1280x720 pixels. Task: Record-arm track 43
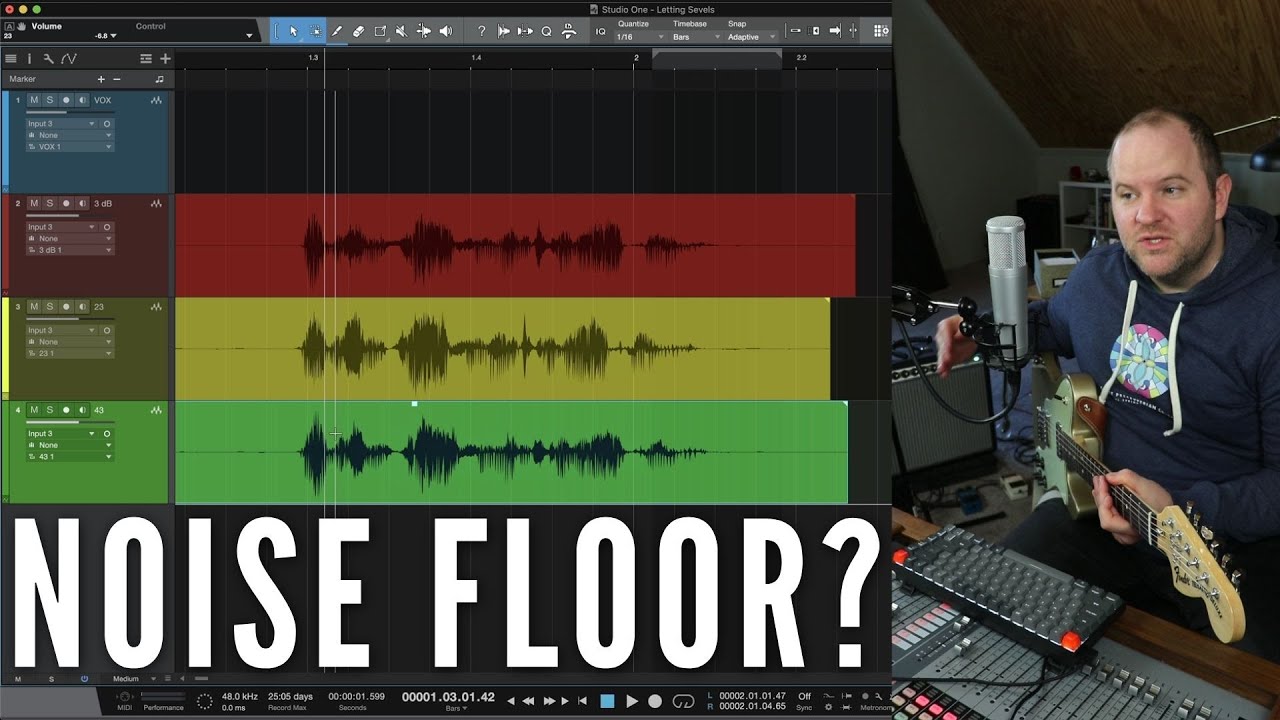click(x=66, y=410)
